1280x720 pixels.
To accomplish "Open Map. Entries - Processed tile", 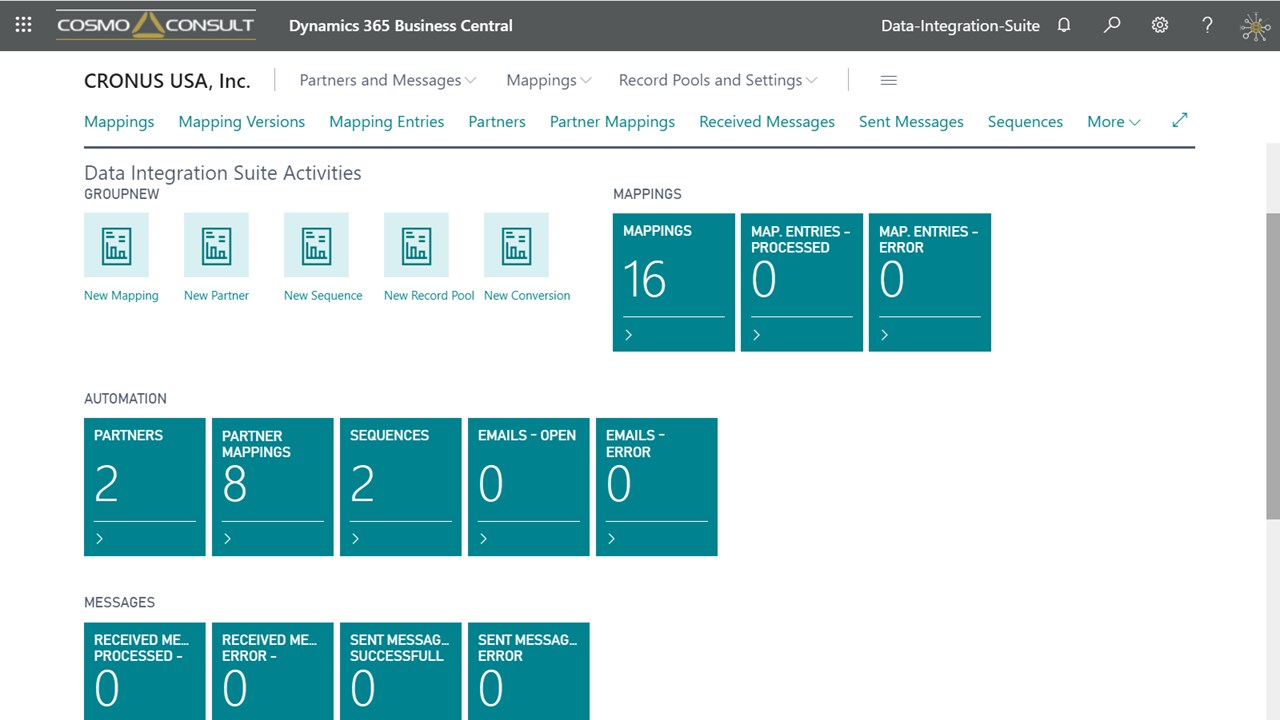I will point(802,282).
